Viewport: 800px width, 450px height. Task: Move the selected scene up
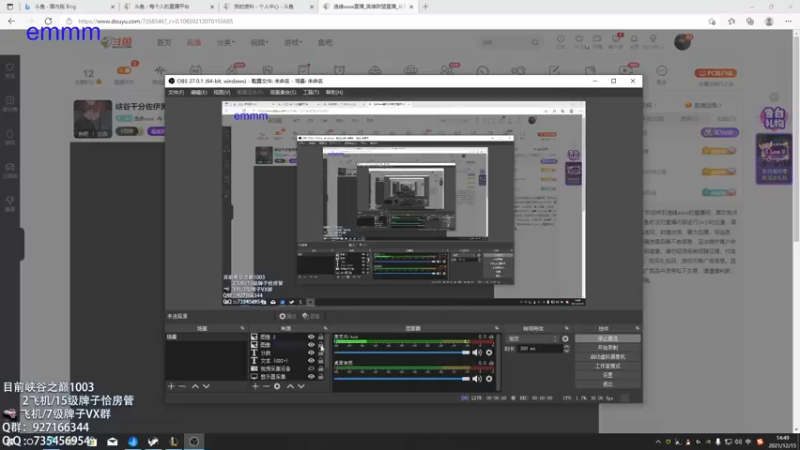coord(195,386)
